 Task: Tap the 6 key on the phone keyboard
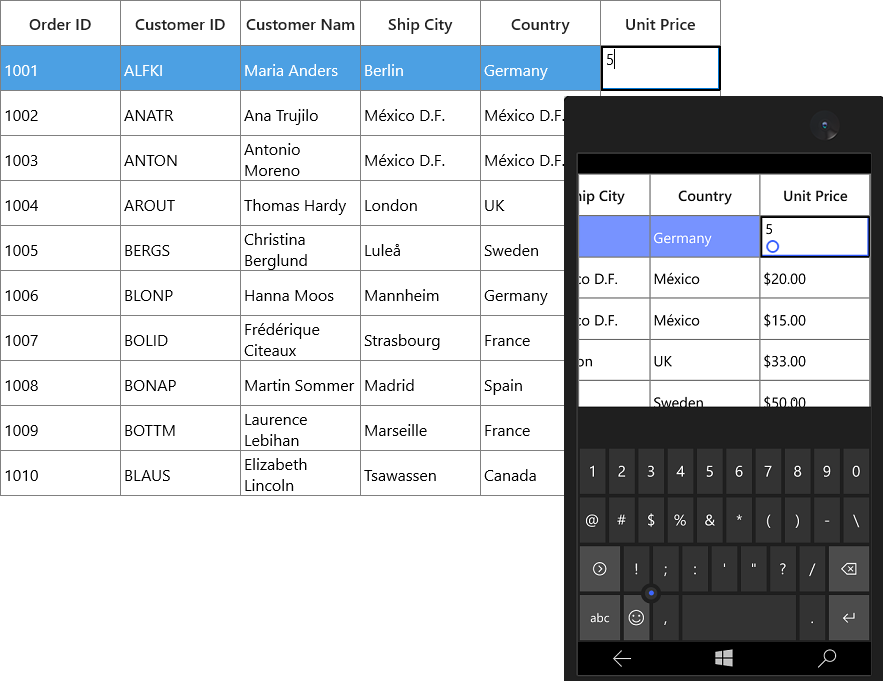pos(739,471)
